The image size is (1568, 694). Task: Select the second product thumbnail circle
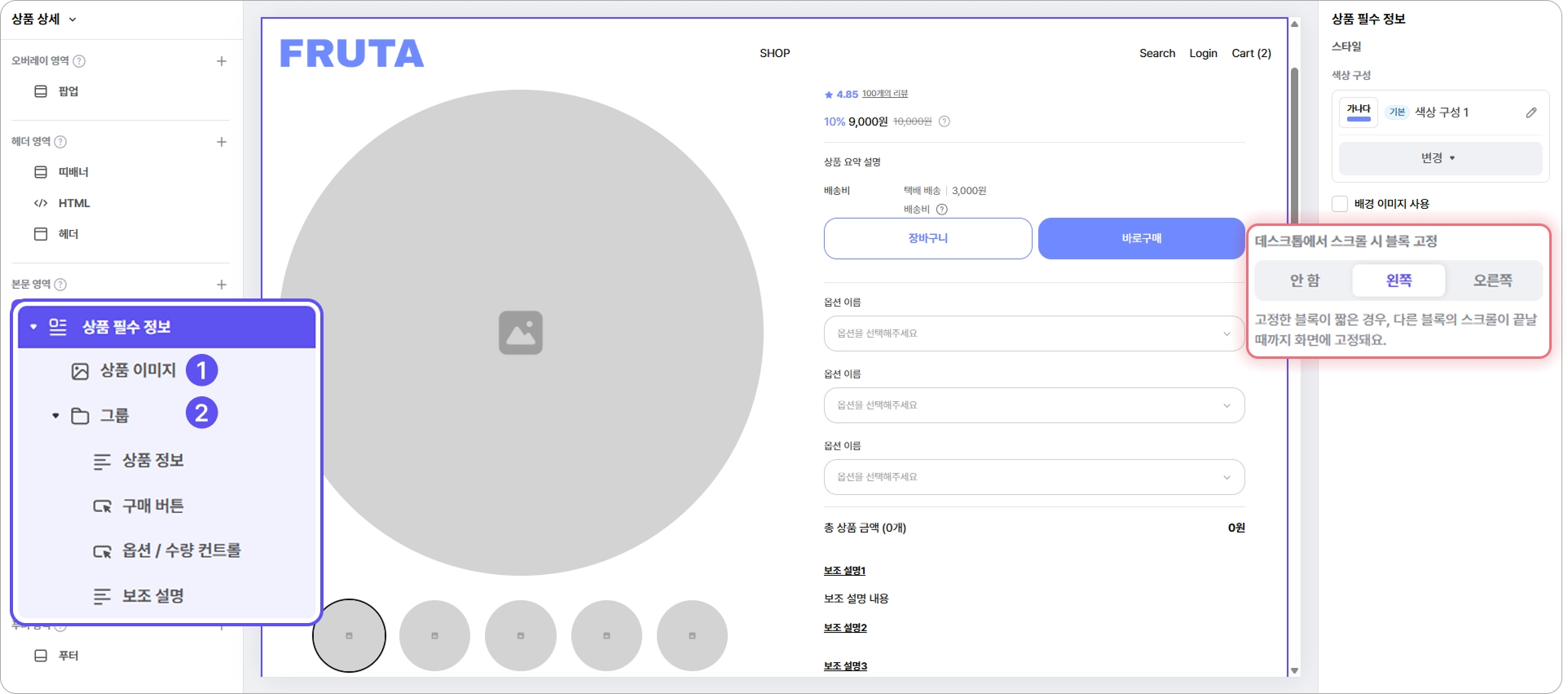(x=434, y=635)
